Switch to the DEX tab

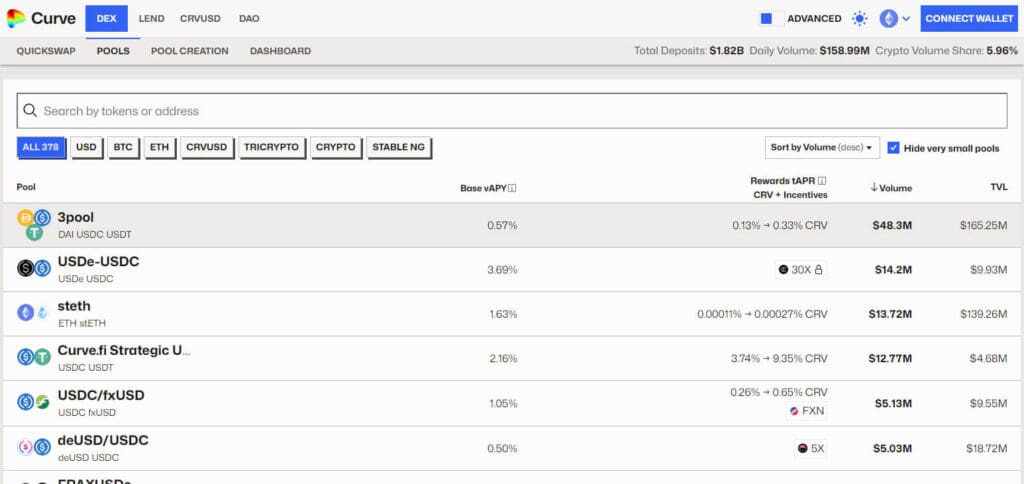point(106,18)
